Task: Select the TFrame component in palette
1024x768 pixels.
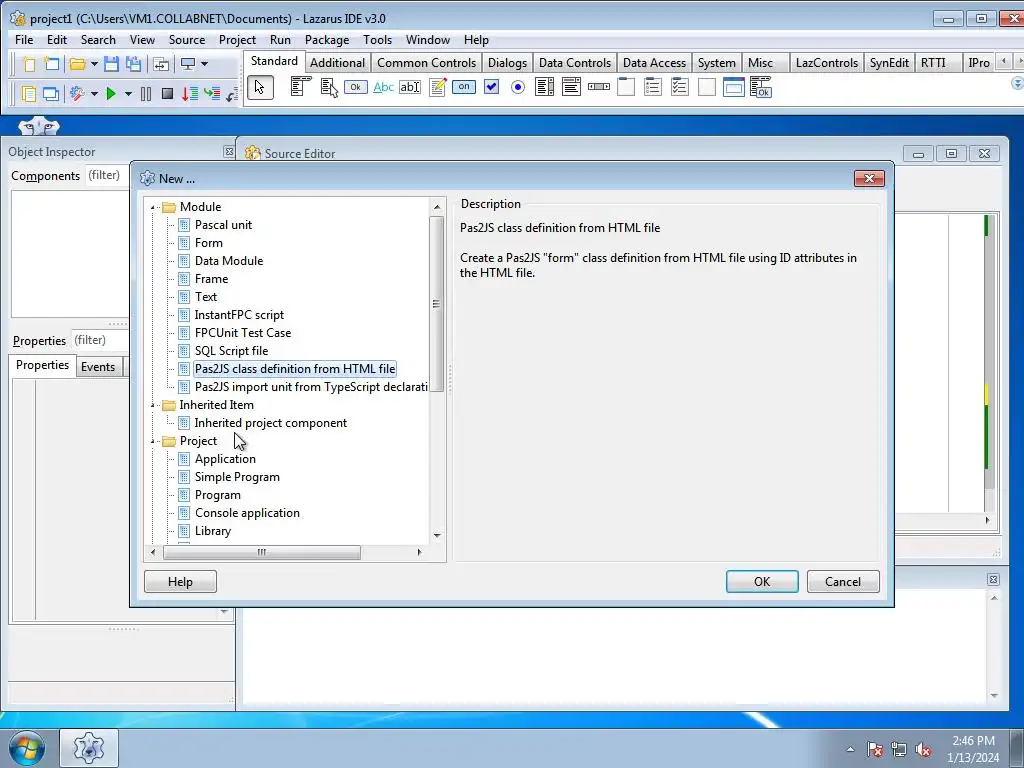Action: [733, 87]
